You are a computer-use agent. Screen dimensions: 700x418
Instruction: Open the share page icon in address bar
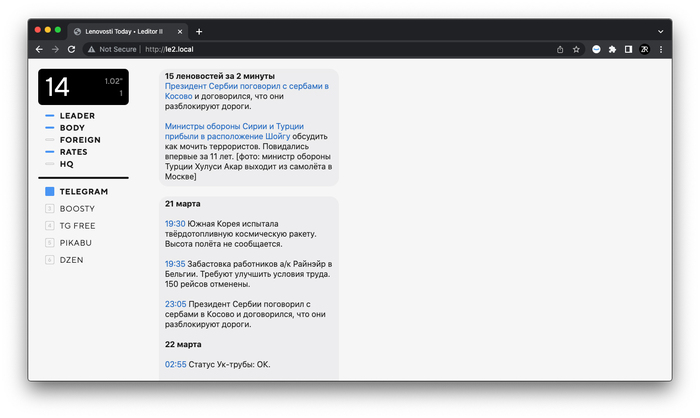pyautogui.click(x=560, y=49)
